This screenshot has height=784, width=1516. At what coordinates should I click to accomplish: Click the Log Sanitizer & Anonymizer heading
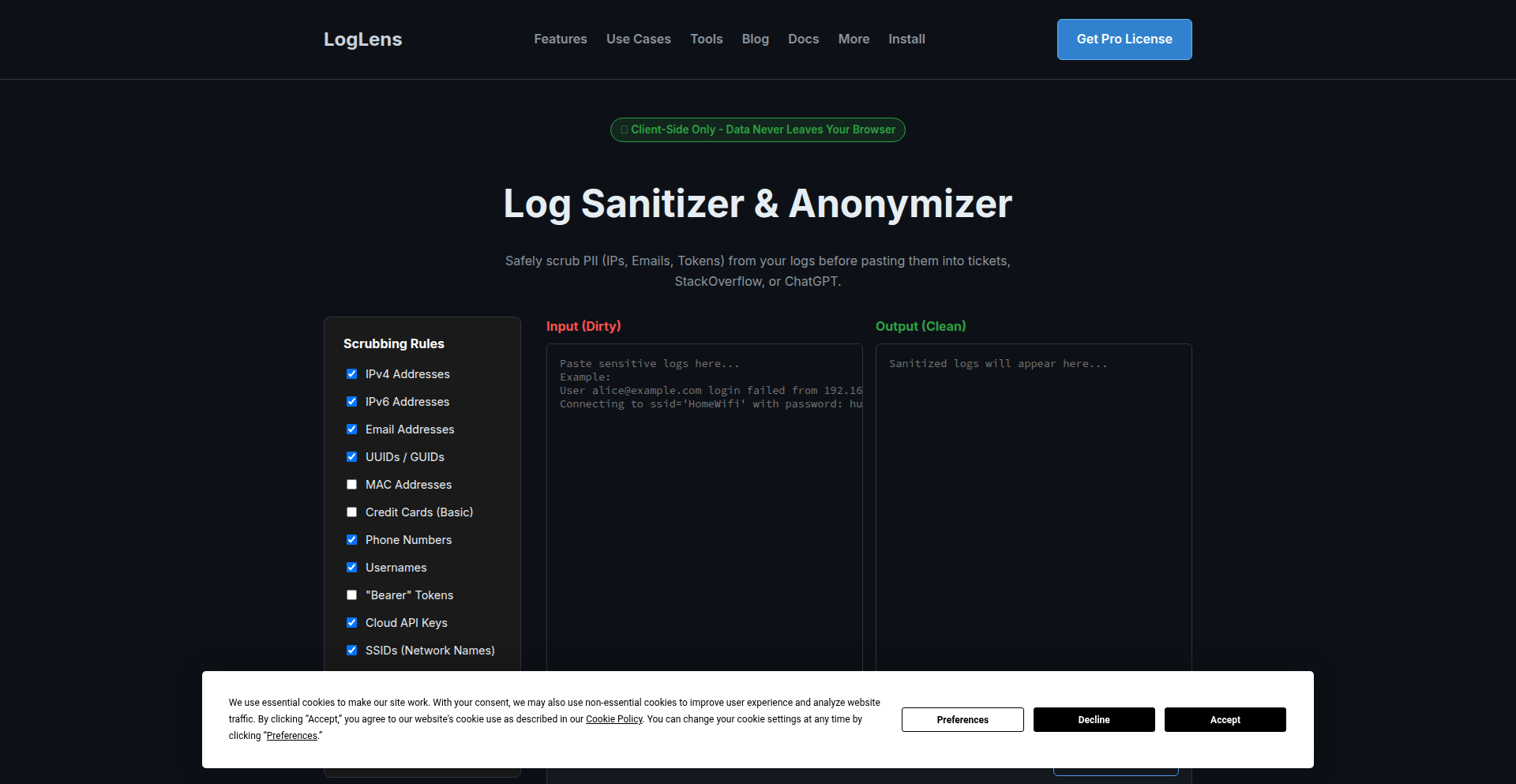(758, 204)
